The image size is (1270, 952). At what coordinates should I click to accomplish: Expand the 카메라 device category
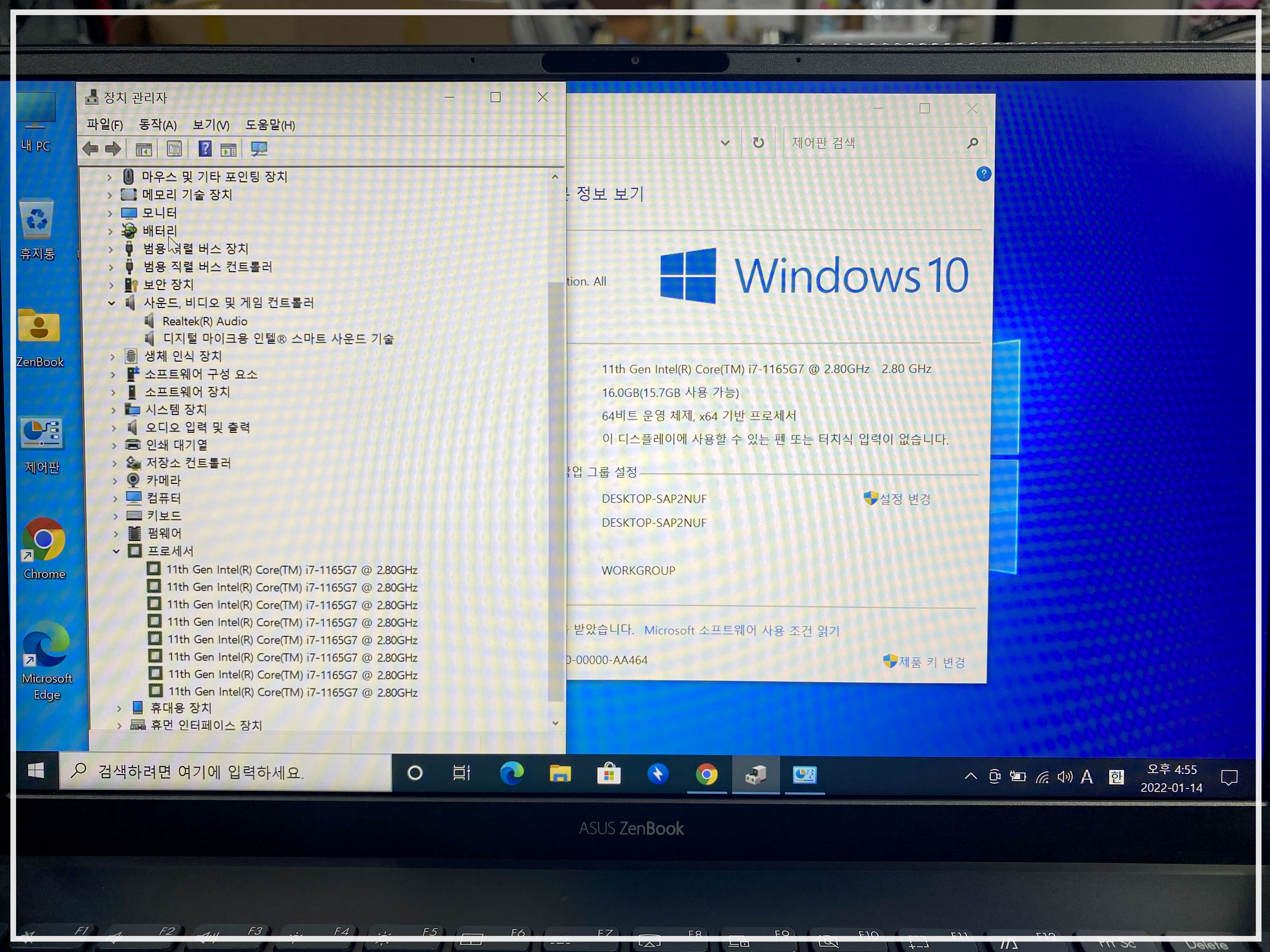point(115,481)
